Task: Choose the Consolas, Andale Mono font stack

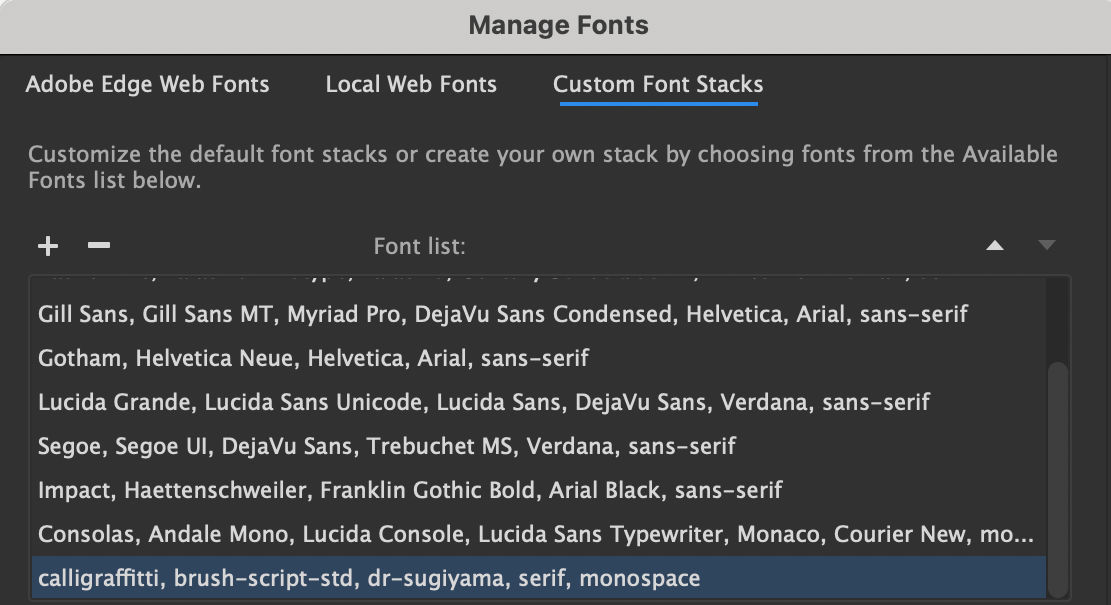Action: [x=535, y=534]
